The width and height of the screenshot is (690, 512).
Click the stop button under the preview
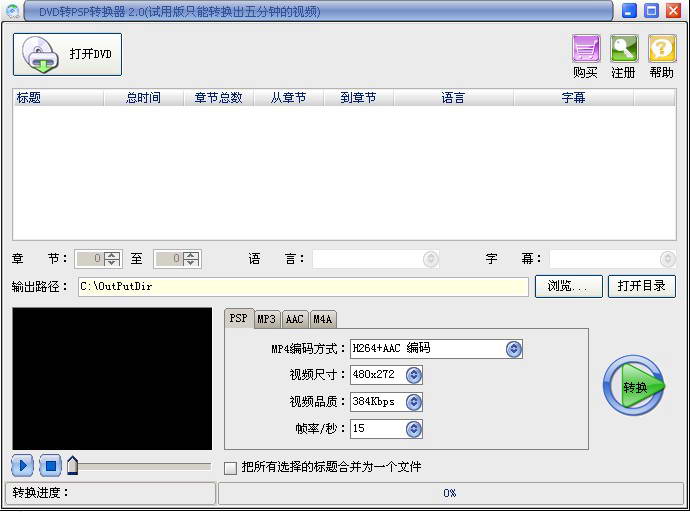(51, 465)
